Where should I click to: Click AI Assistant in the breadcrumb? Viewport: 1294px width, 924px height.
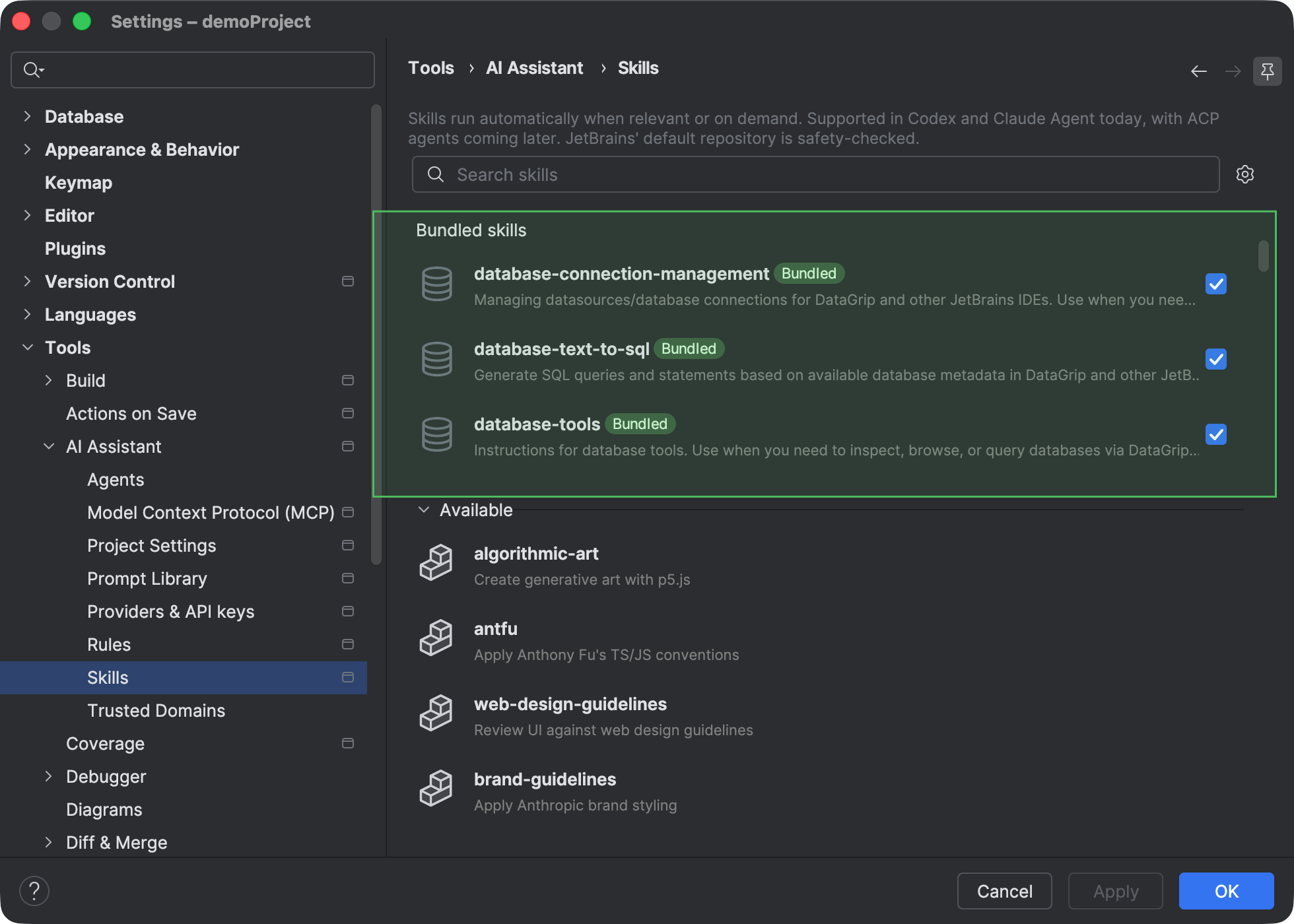[x=534, y=68]
